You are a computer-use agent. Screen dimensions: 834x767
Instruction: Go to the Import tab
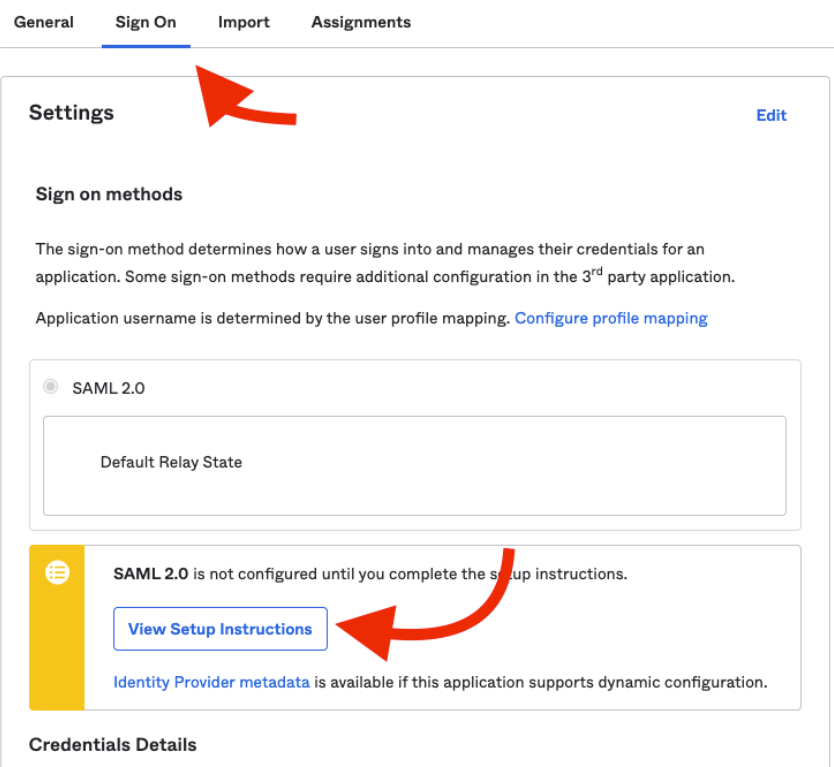pos(244,22)
